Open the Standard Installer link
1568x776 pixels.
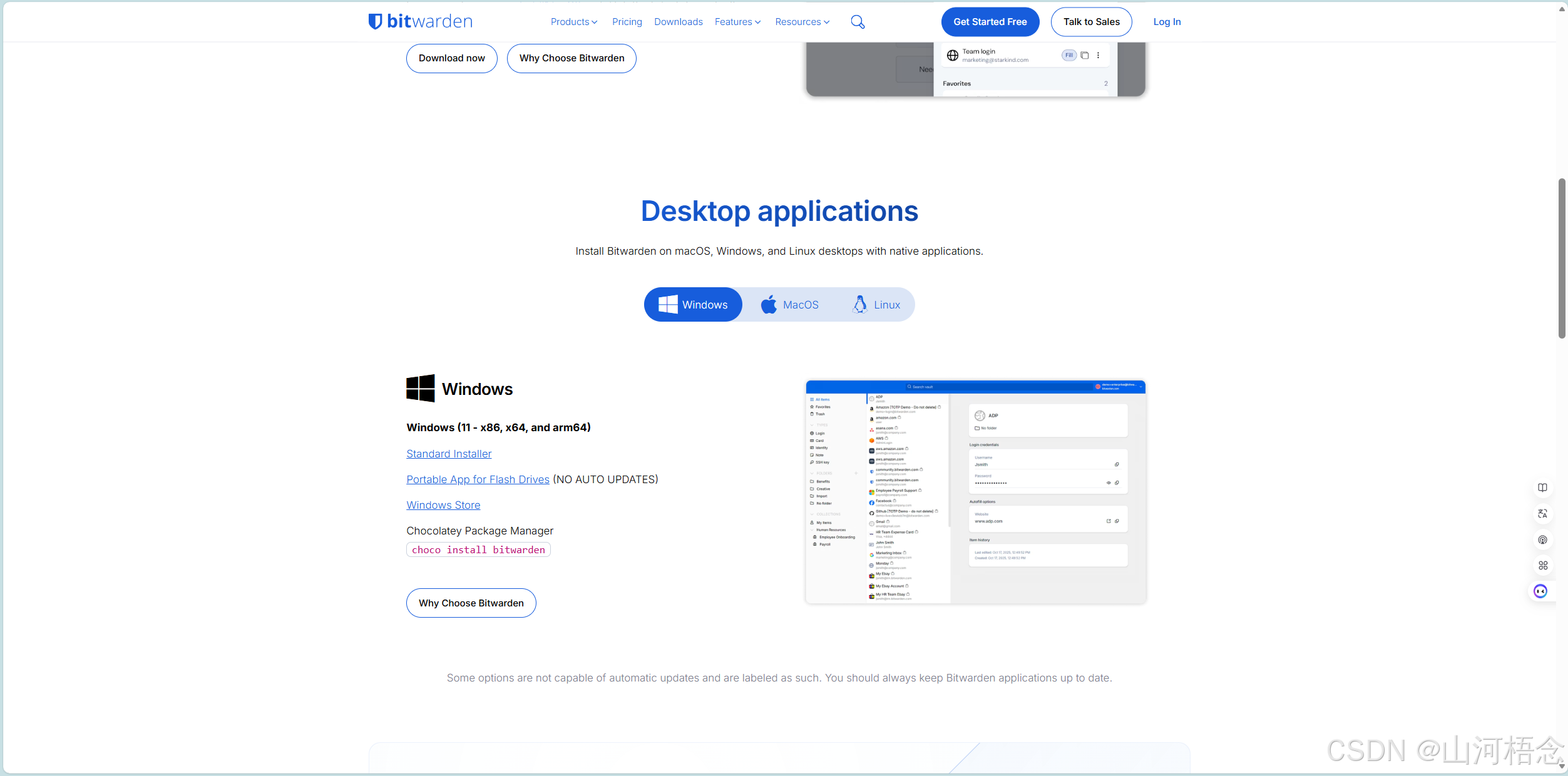coord(449,454)
